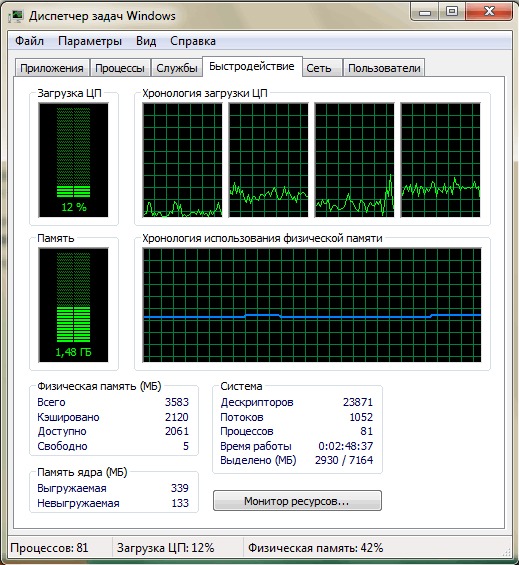519x565 pixels.
Task: Switch to the Приложения tab
Action: click(52, 68)
